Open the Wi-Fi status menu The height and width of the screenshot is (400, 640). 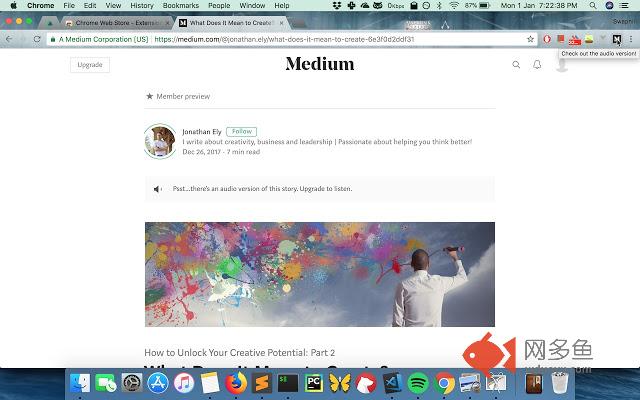pyautogui.click(x=454, y=5)
